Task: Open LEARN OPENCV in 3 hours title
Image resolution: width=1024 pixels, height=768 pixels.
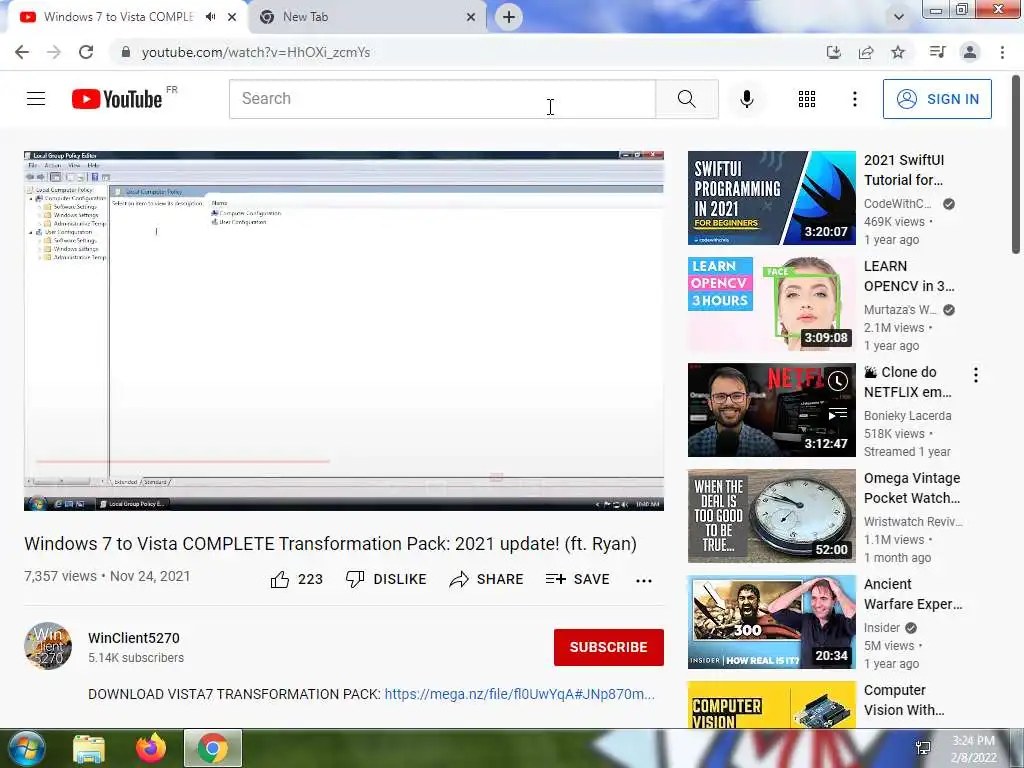Action: click(x=908, y=276)
